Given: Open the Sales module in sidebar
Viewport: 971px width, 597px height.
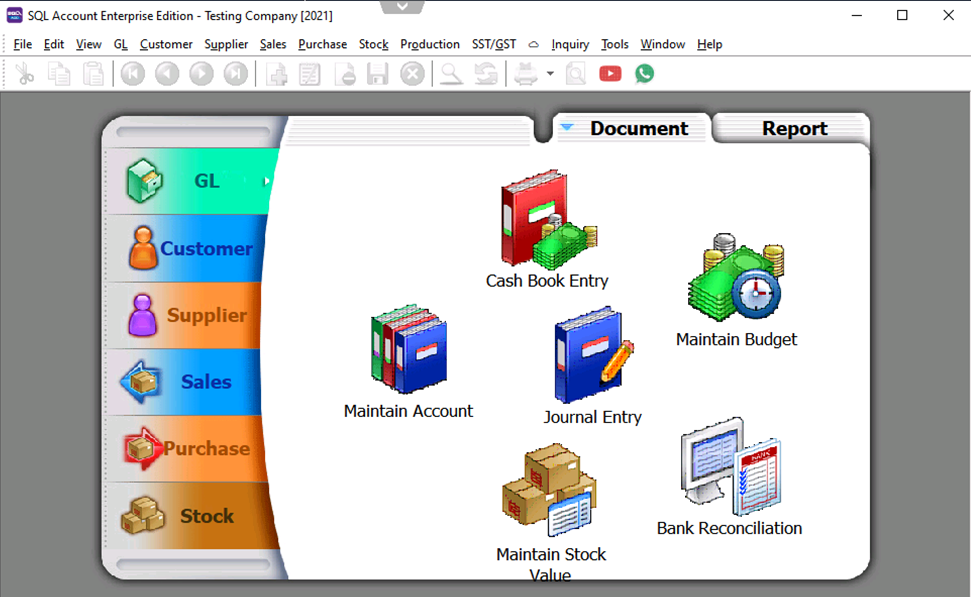Looking at the screenshot, I should click(x=190, y=382).
